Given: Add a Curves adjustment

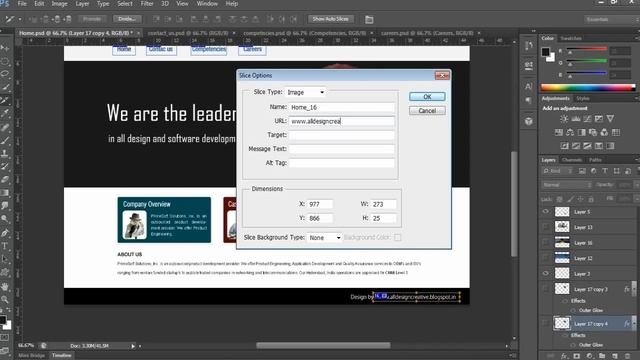Looking at the screenshot, I should [587, 119].
